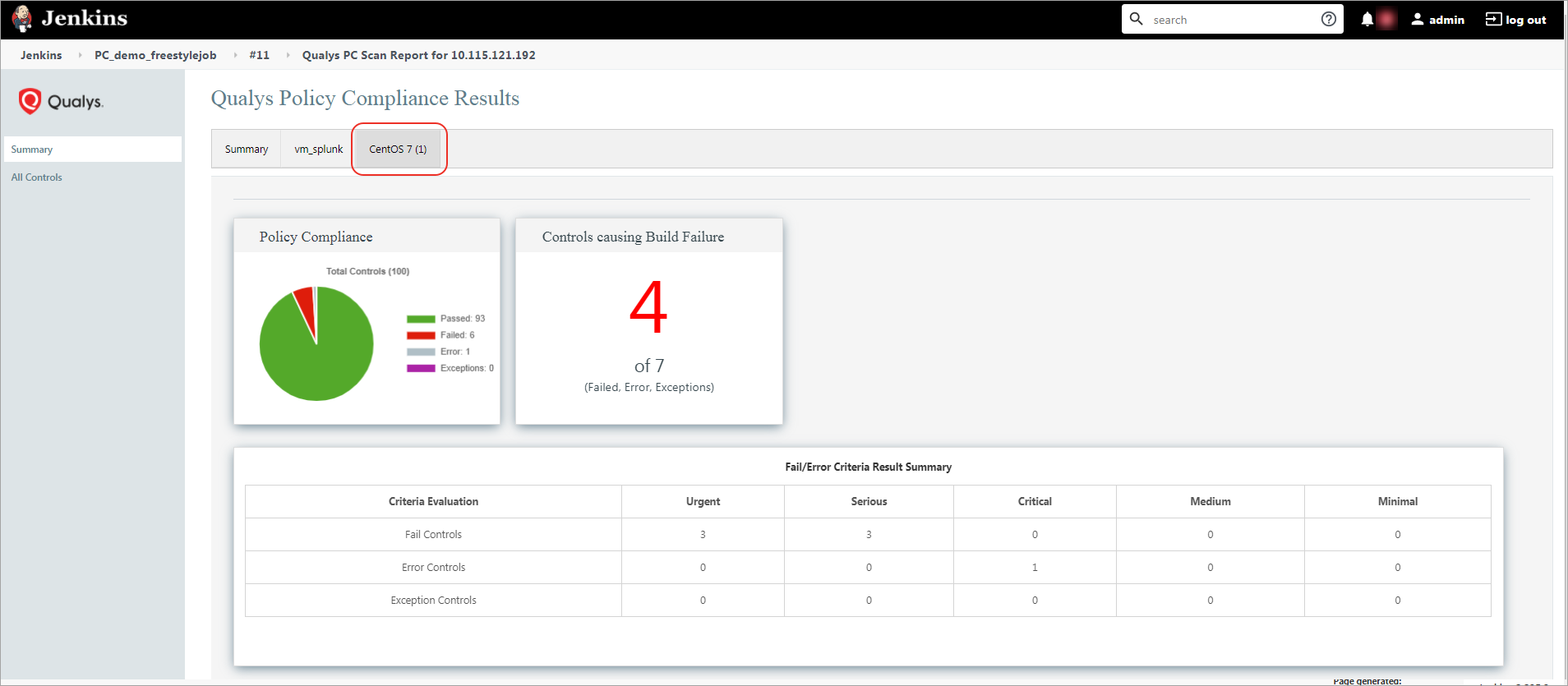
Task: Focus the search input field
Action: click(x=1232, y=19)
